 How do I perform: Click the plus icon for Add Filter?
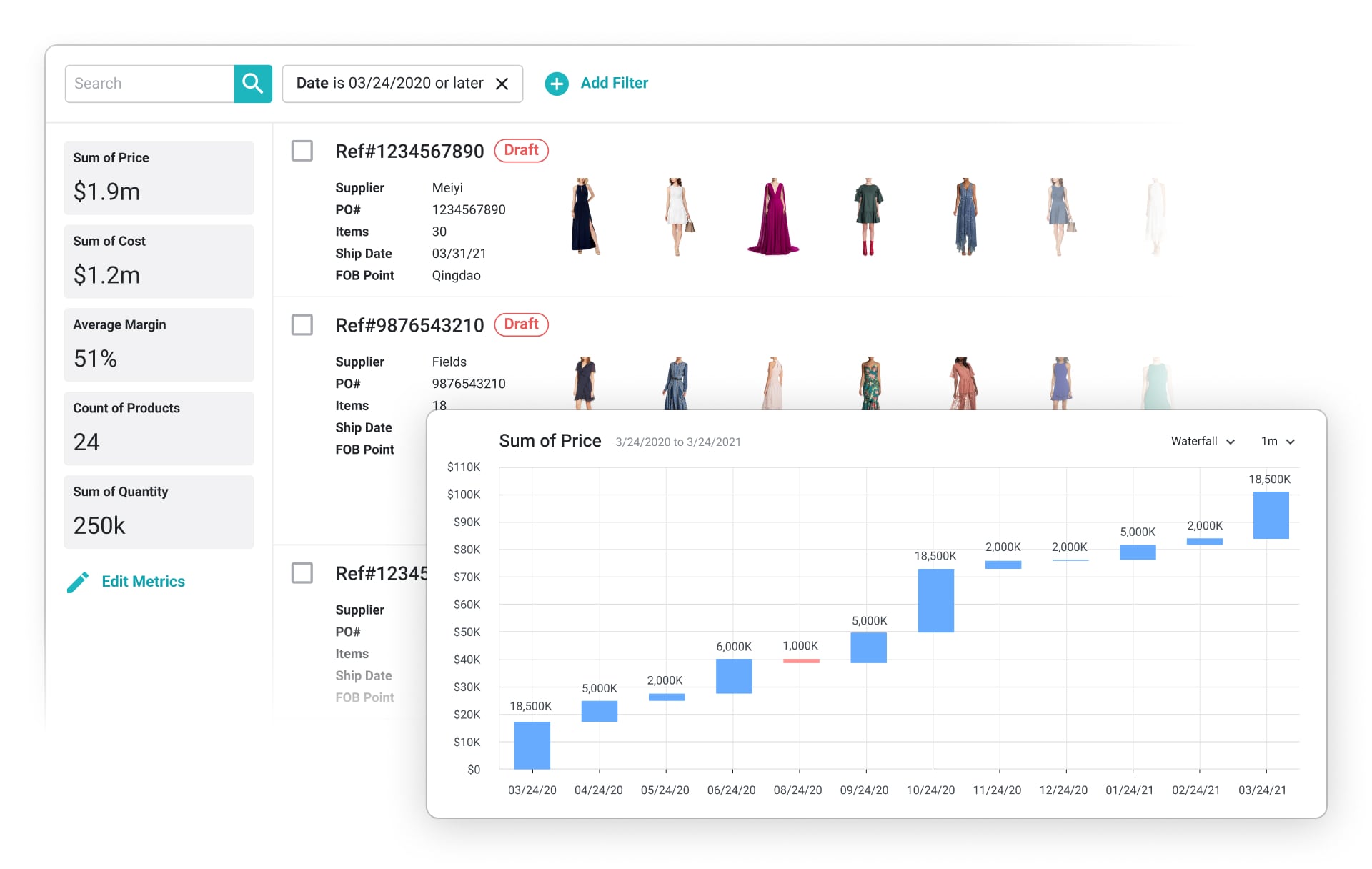tap(557, 84)
